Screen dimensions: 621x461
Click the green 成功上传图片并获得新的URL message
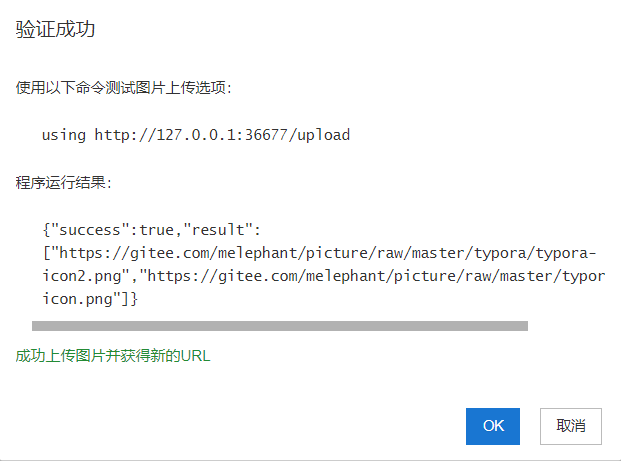click(113, 356)
